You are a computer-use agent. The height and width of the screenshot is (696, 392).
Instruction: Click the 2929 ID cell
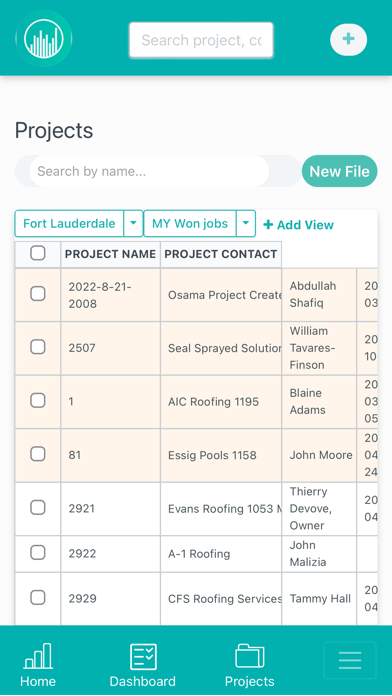pyautogui.click(x=111, y=599)
